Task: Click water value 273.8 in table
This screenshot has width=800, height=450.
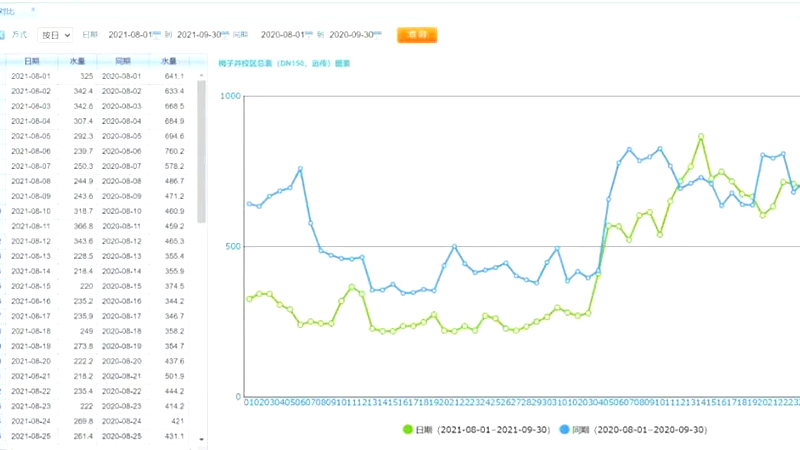Action: (83, 346)
